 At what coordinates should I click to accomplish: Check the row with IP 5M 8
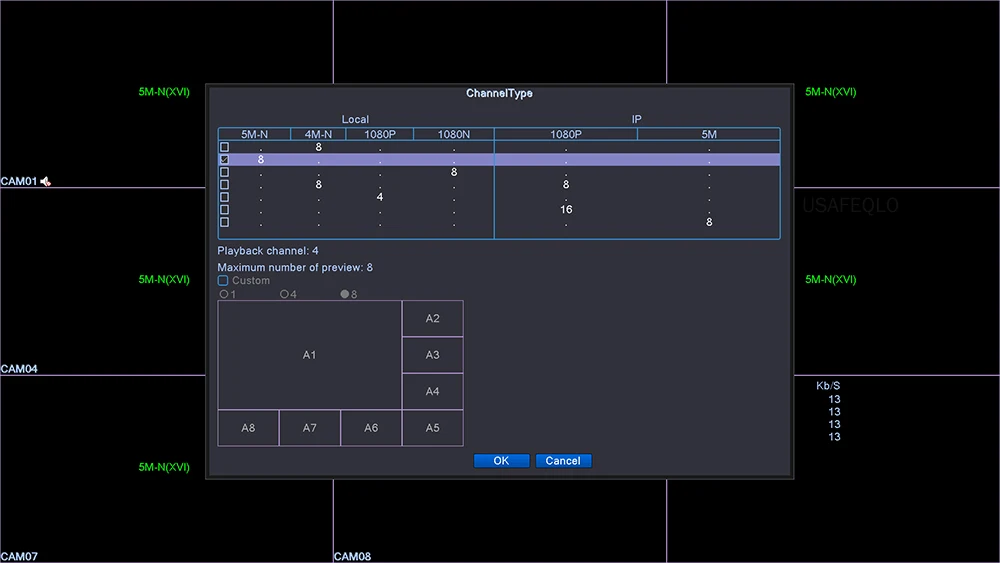point(224,223)
